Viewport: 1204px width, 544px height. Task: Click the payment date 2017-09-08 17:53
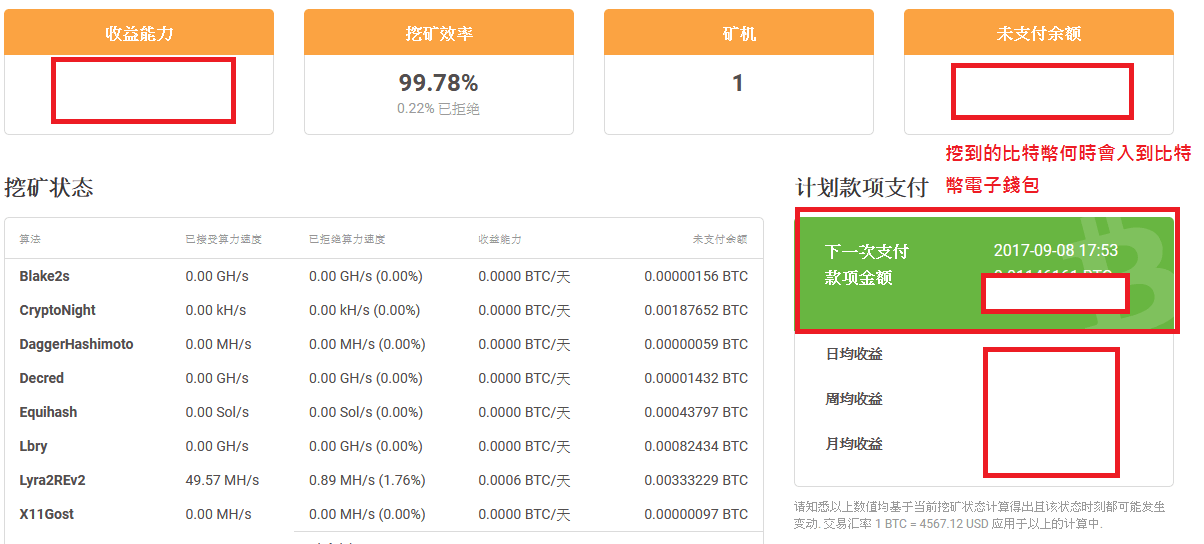pos(1055,251)
